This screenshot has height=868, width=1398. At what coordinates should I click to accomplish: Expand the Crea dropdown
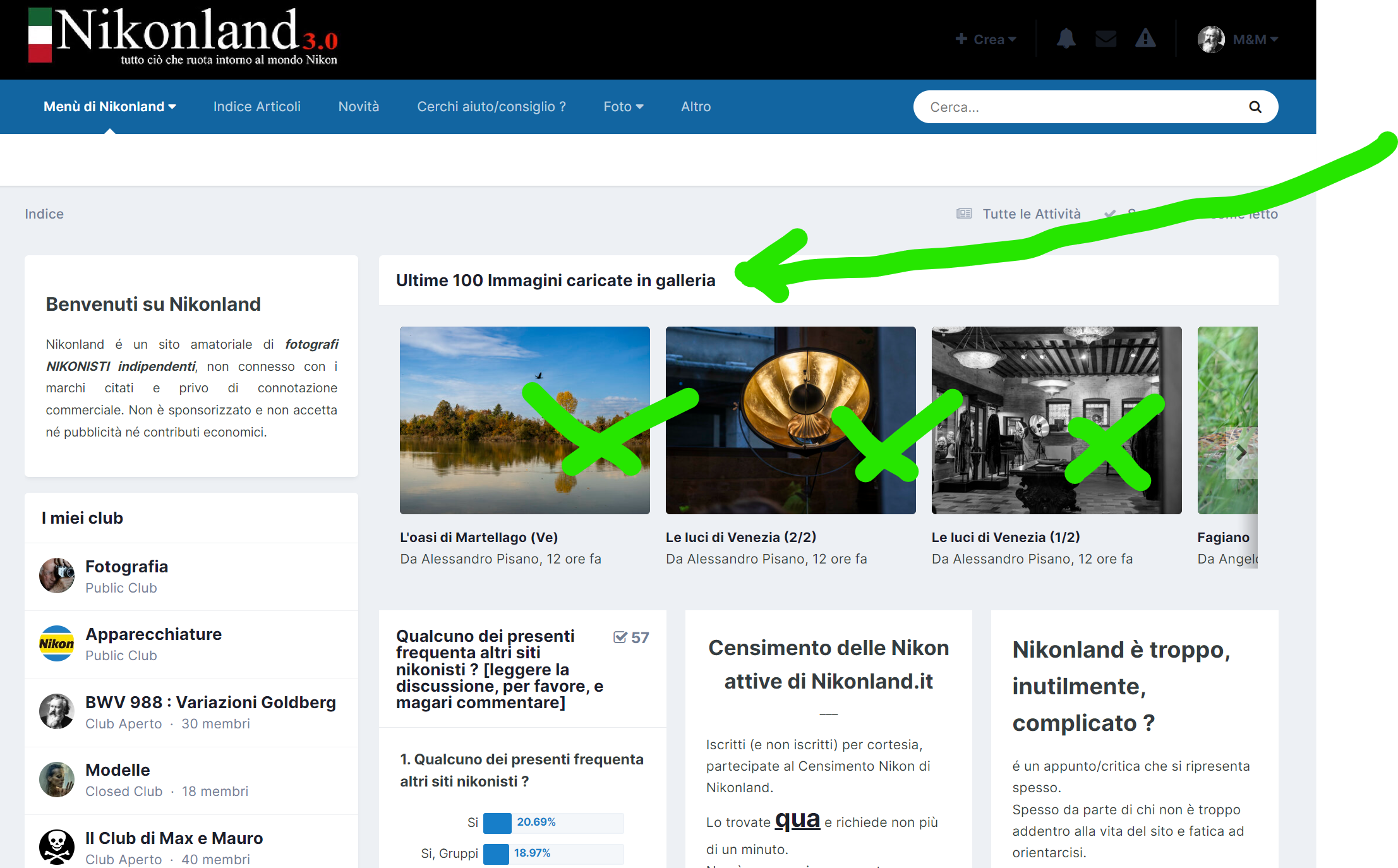[985, 39]
